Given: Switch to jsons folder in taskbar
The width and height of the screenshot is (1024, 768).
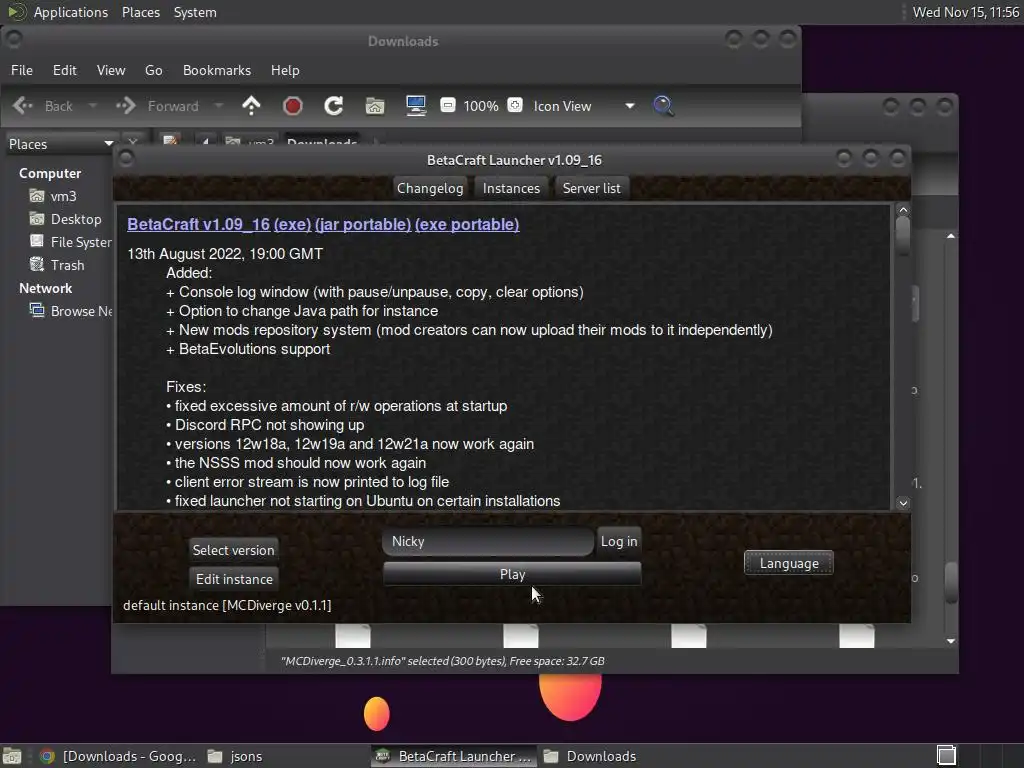Looking at the screenshot, I should coord(235,756).
